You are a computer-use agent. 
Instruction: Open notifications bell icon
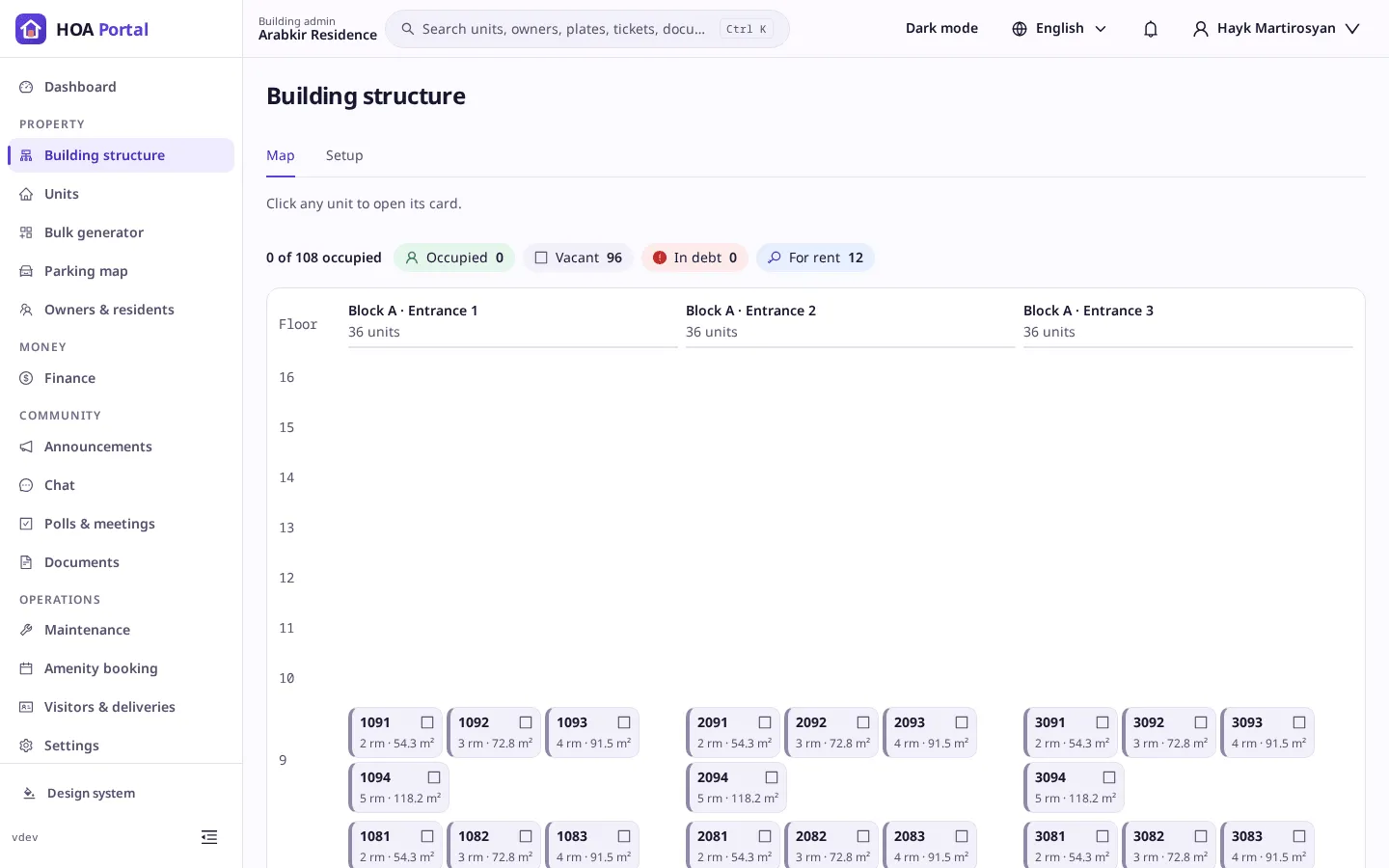[1151, 29]
